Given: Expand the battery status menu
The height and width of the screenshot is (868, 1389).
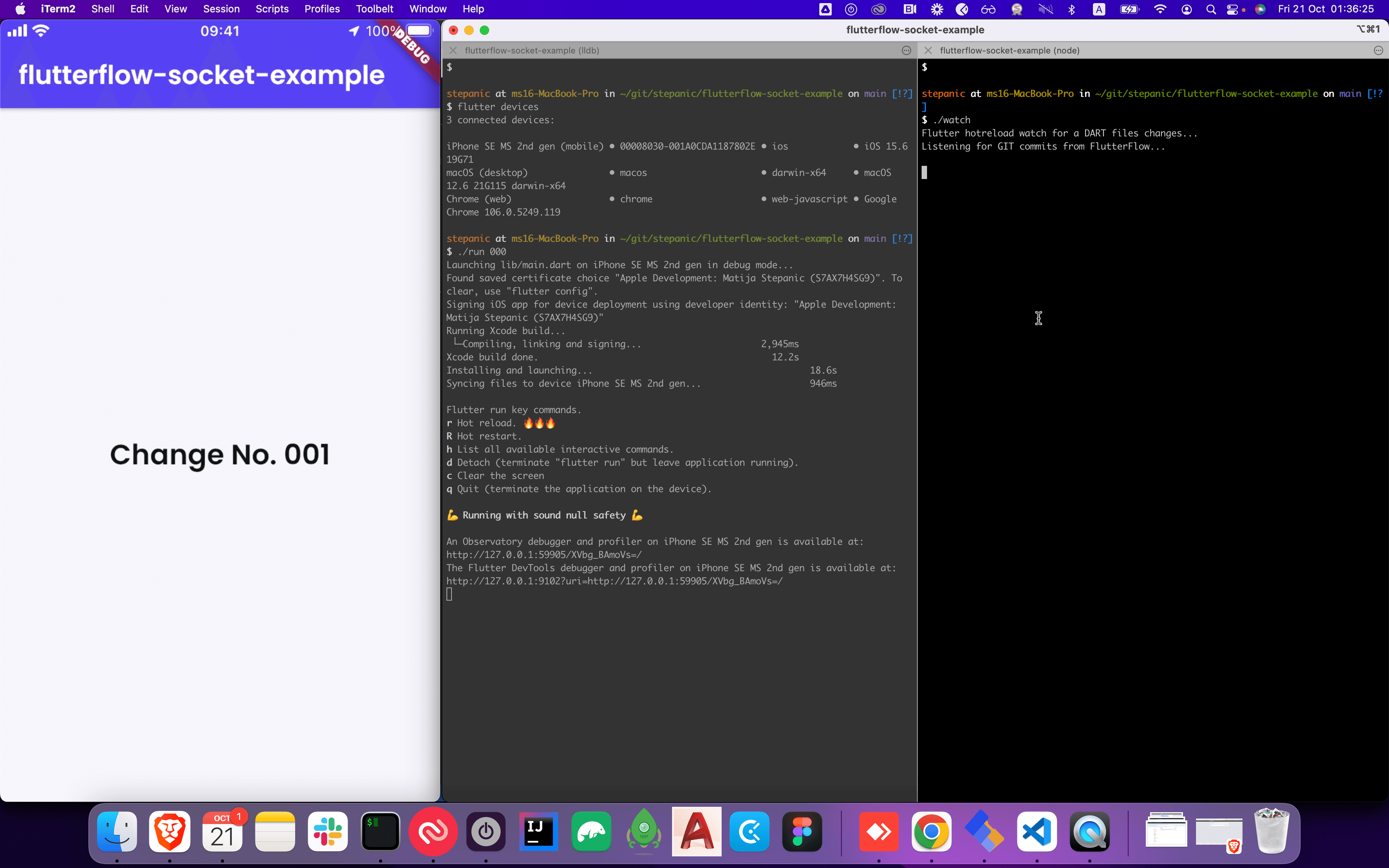Looking at the screenshot, I should [1129, 9].
